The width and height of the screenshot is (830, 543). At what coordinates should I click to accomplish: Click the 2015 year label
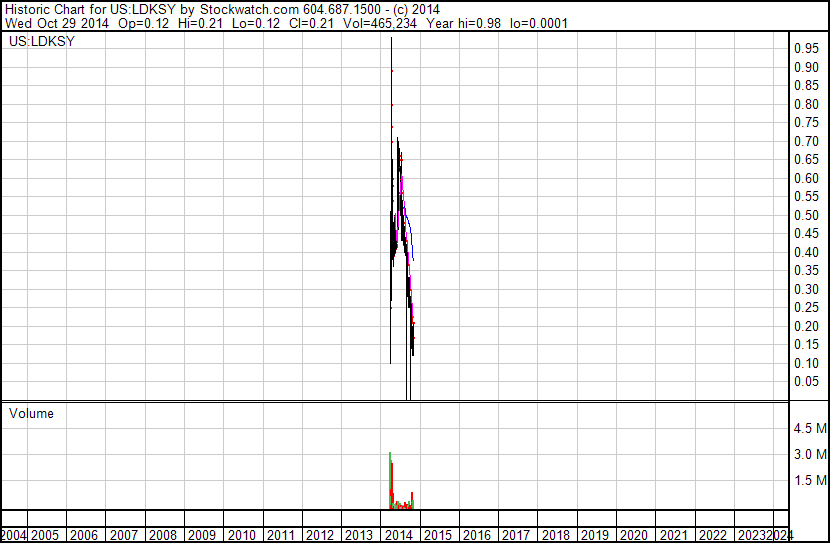tap(438, 535)
